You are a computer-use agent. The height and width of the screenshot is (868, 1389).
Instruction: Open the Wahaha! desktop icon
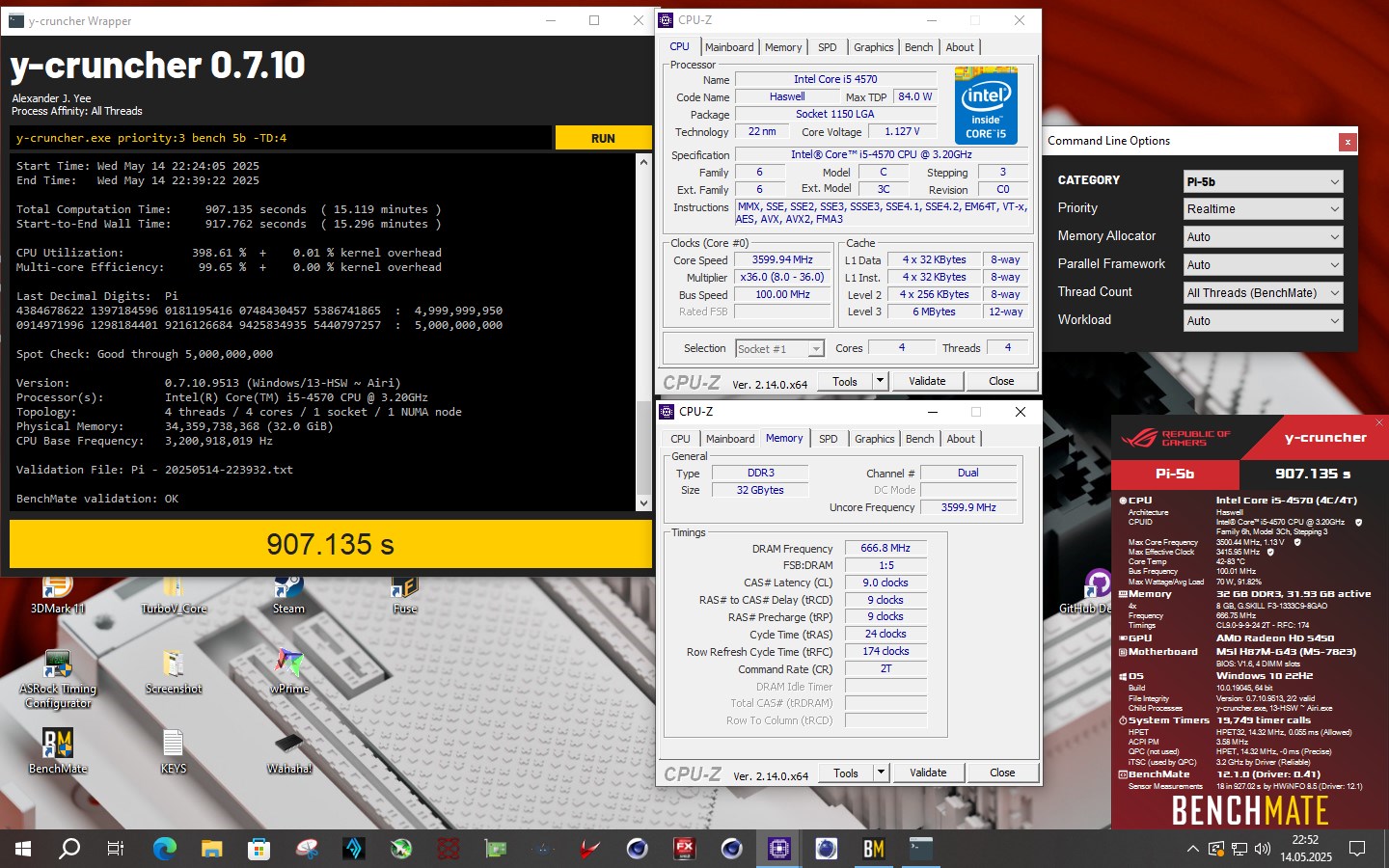point(289,752)
